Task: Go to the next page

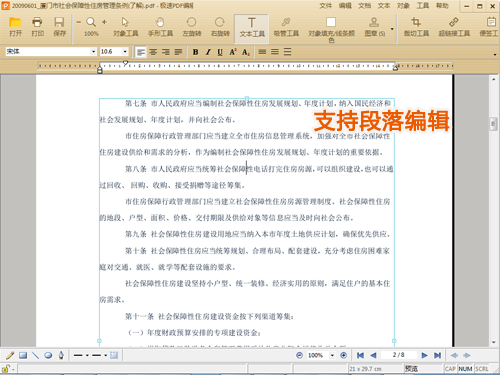Action: [x=424, y=355]
